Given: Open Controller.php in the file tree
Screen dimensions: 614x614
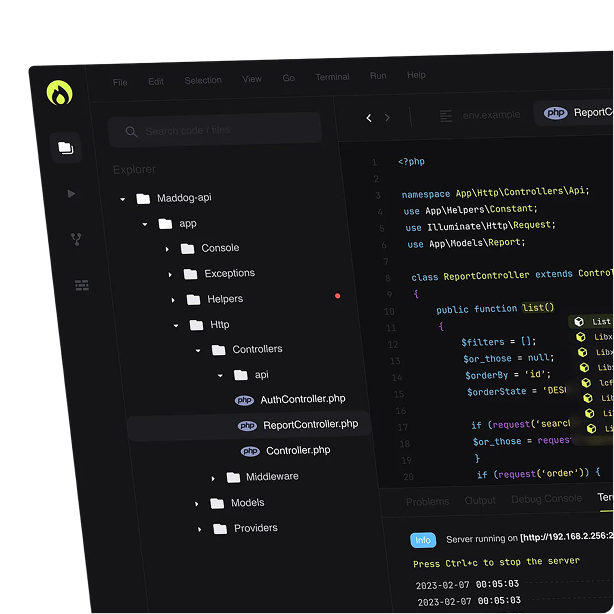Looking at the screenshot, I should point(297,451).
